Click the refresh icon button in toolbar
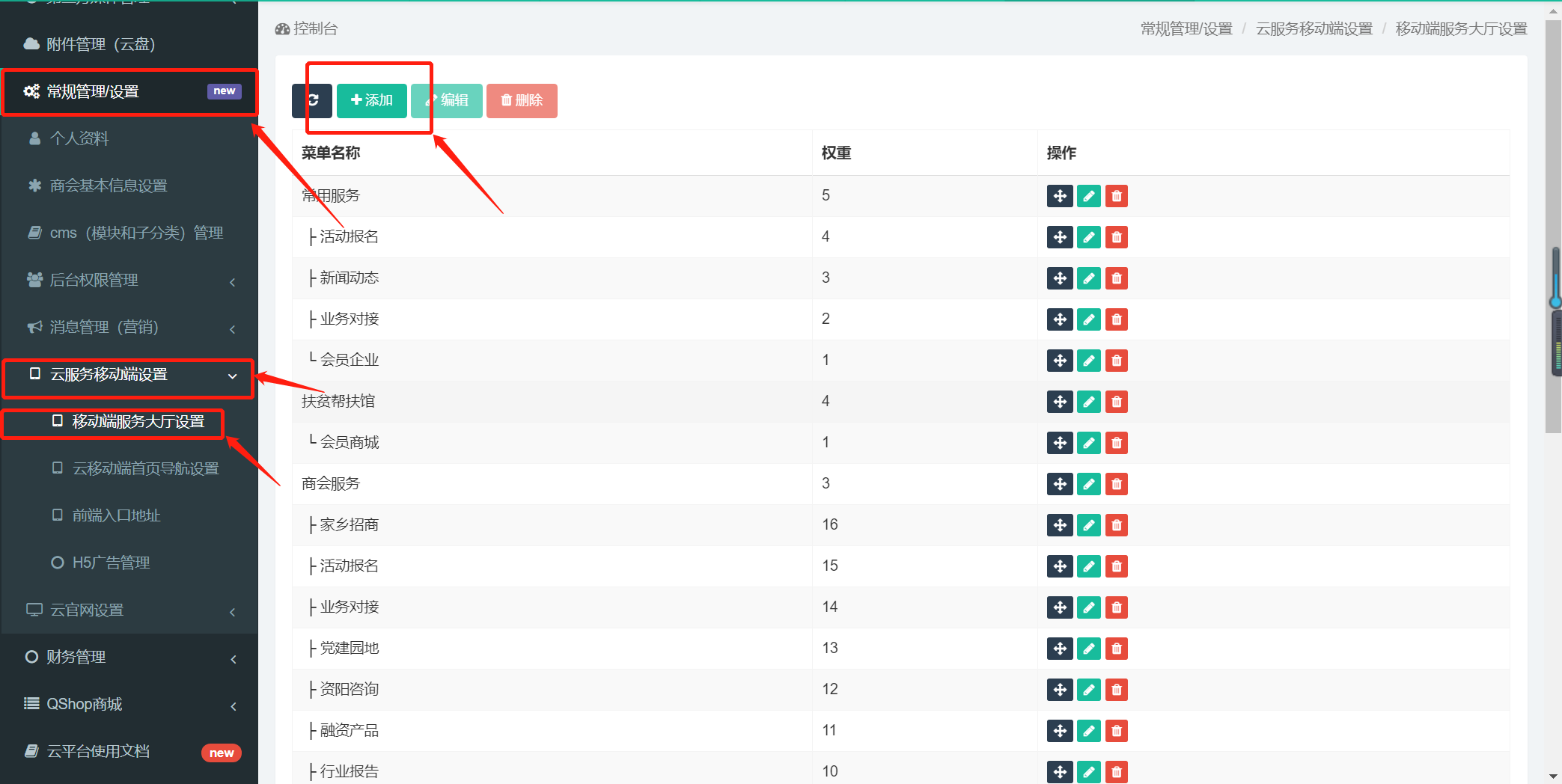1562x784 pixels. [x=312, y=100]
